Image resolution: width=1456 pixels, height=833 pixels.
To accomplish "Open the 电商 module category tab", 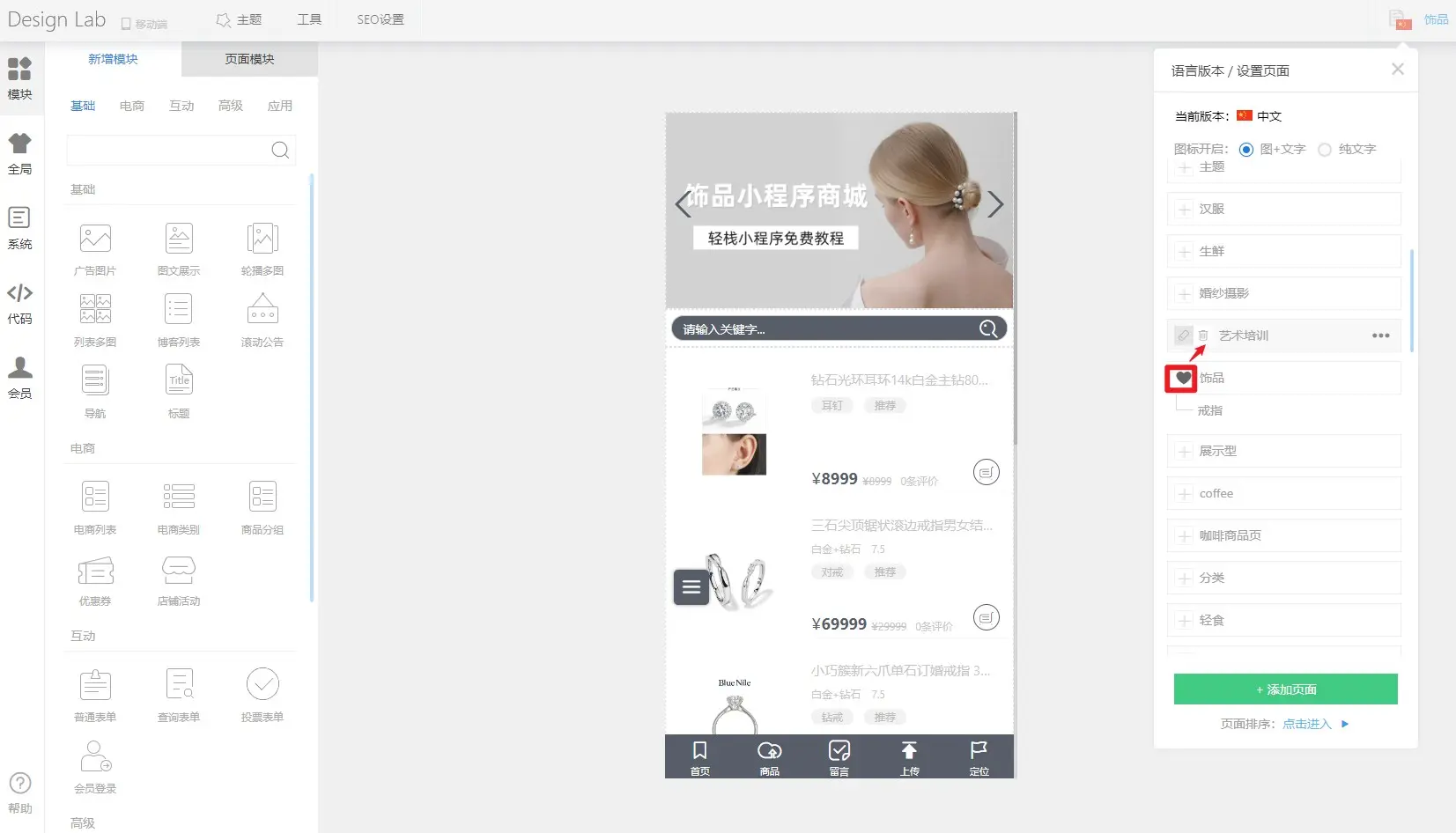I will click(x=132, y=106).
